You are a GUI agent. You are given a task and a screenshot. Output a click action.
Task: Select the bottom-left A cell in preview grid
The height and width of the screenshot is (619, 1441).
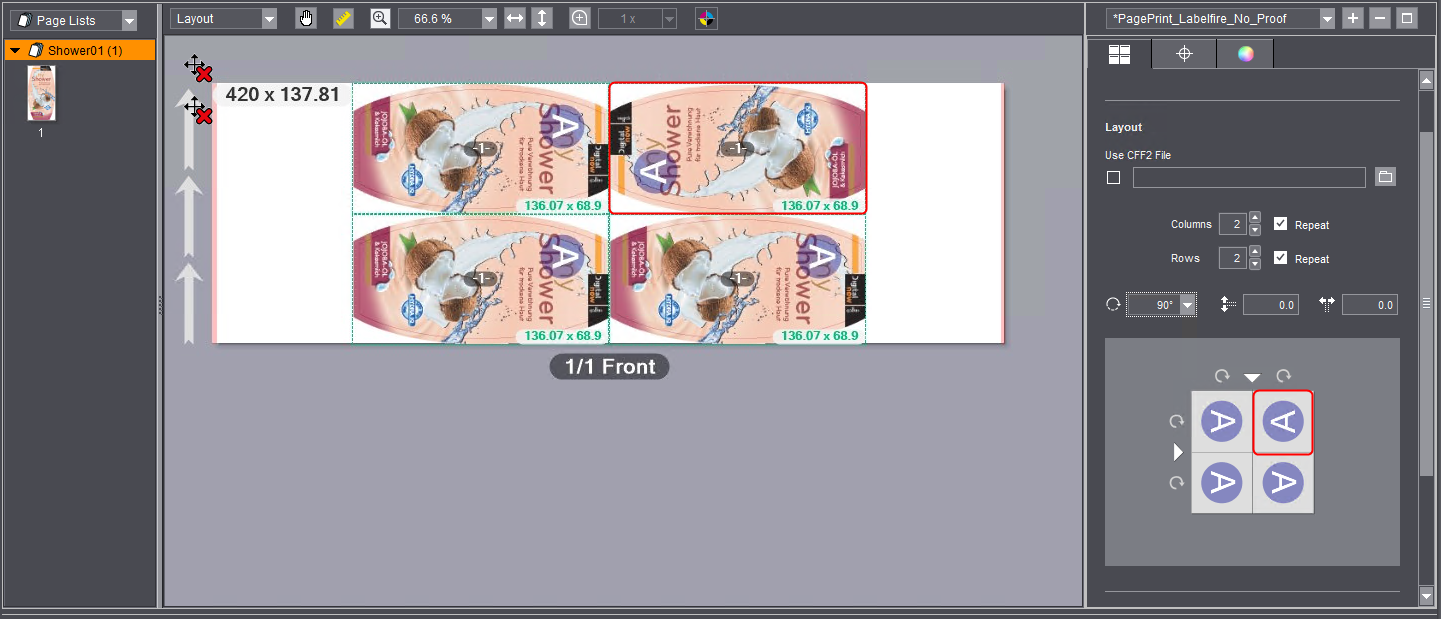pos(1222,483)
